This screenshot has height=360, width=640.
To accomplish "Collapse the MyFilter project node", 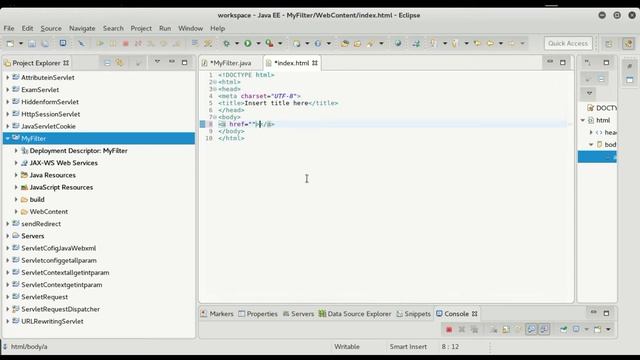I will point(7,138).
